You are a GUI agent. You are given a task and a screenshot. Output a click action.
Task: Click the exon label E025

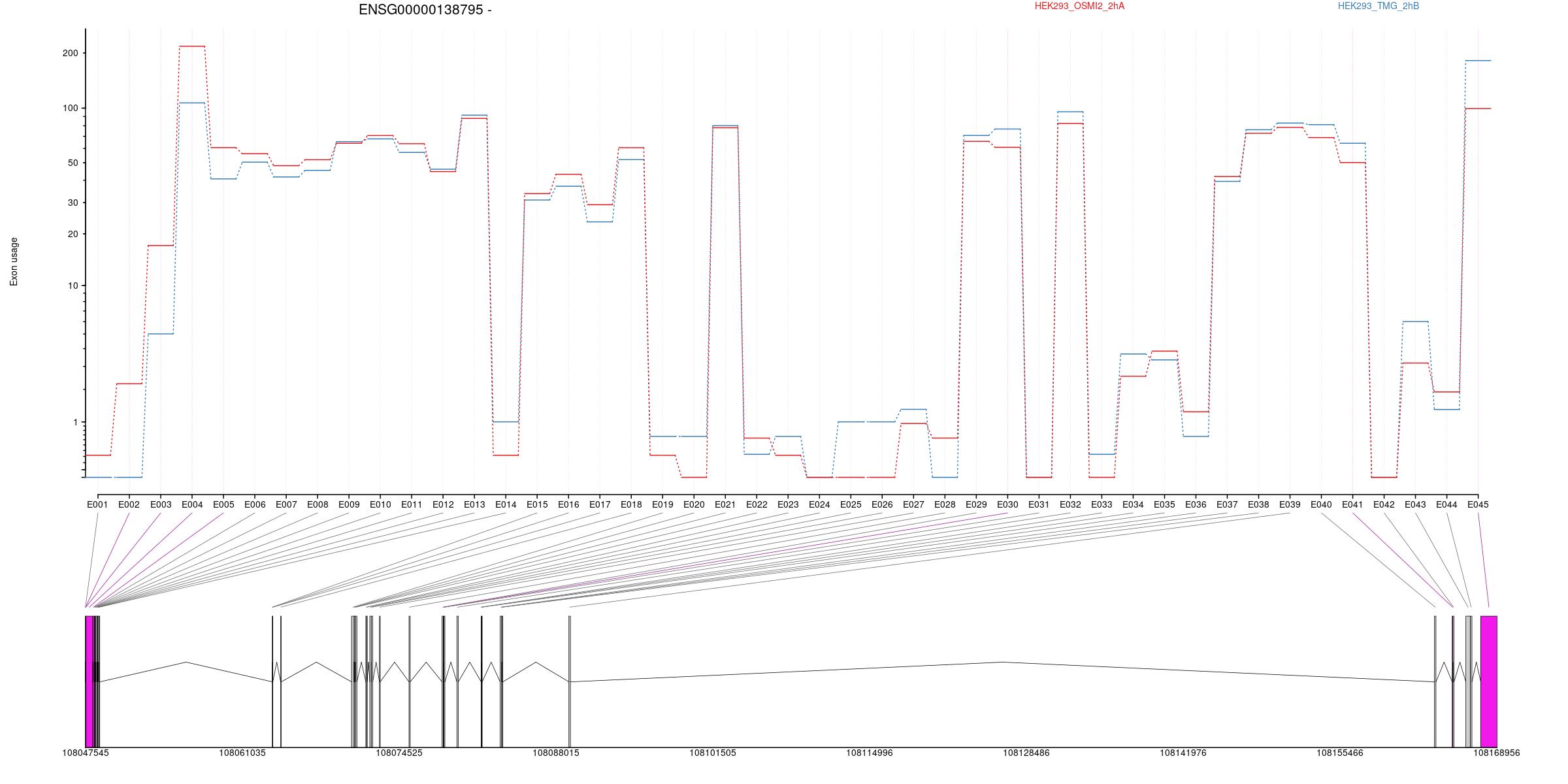pyautogui.click(x=851, y=504)
